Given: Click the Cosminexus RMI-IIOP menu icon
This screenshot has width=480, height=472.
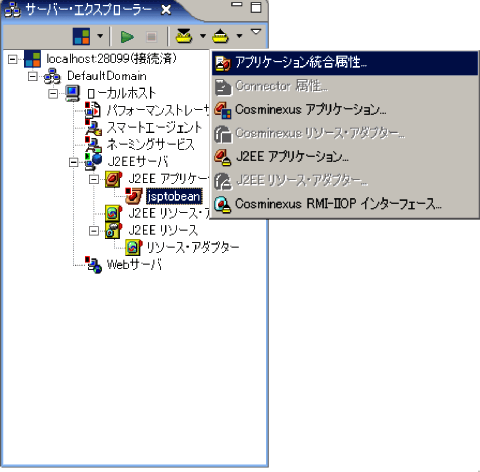Looking at the screenshot, I should click(x=223, y=204).
